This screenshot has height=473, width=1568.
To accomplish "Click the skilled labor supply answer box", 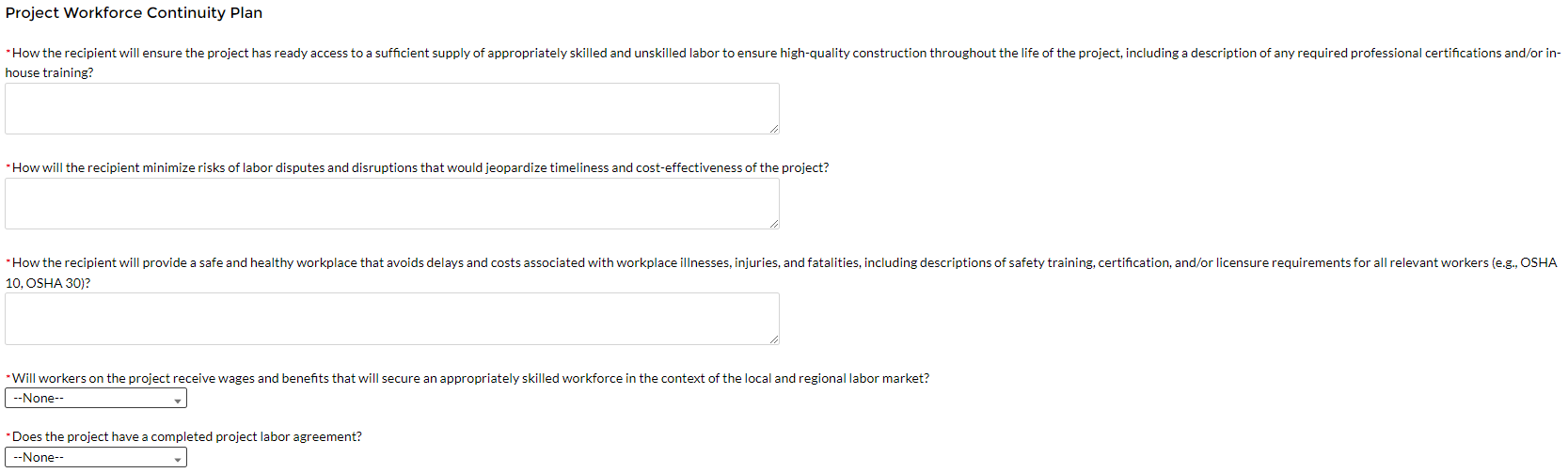I will (x=391, y=108).
